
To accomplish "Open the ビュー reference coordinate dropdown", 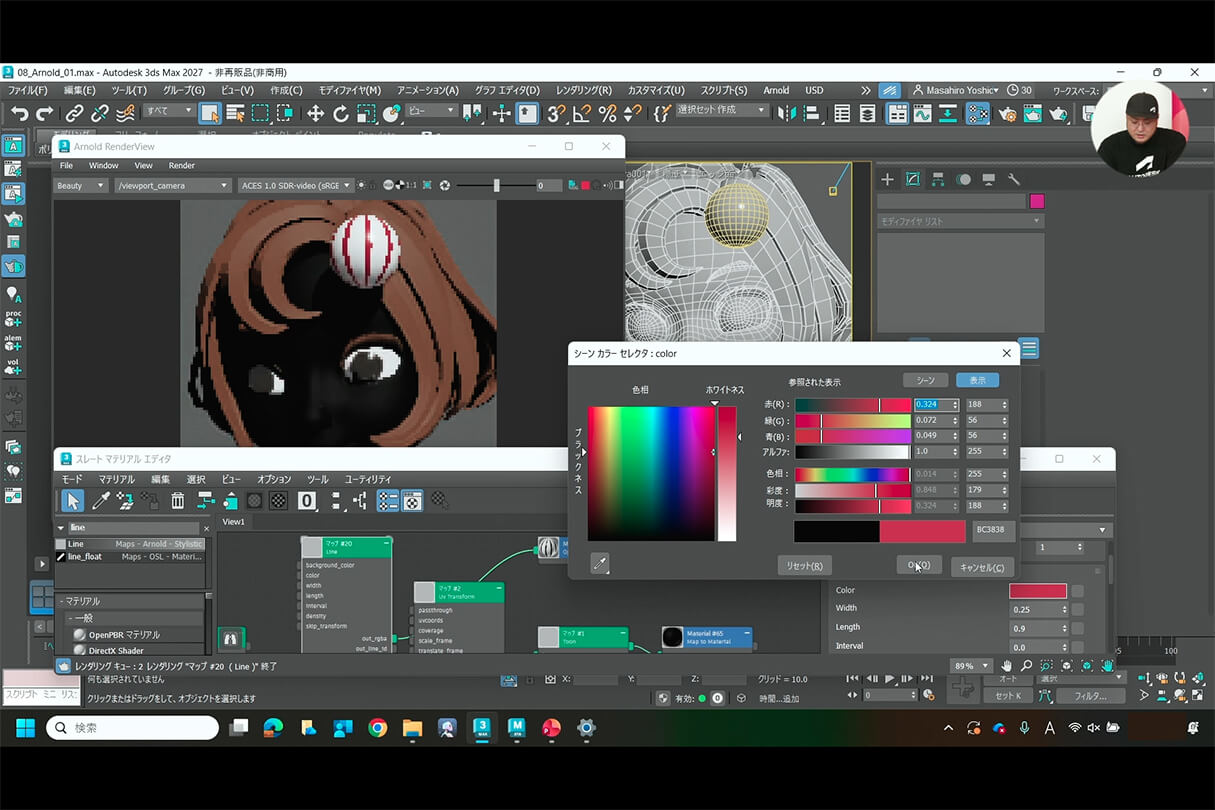I will coord(431,110).
